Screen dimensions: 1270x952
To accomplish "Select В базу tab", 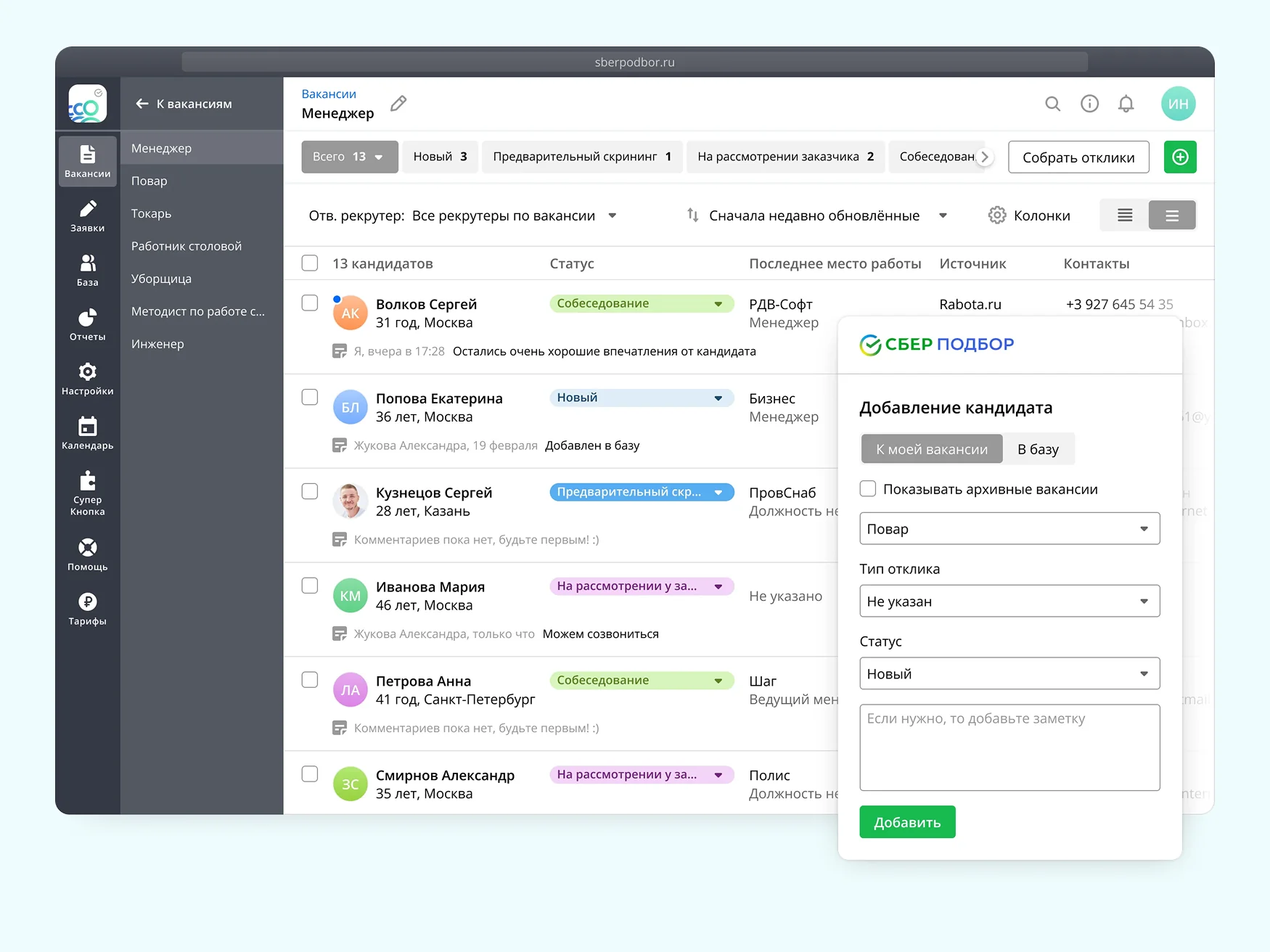I will 1038,449.
